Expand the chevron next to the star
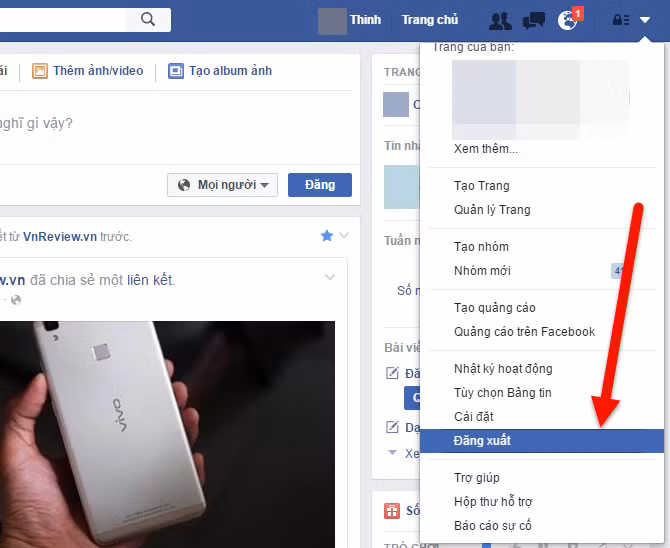The height and width of the screenshot is (548, 670). point(344,235)
